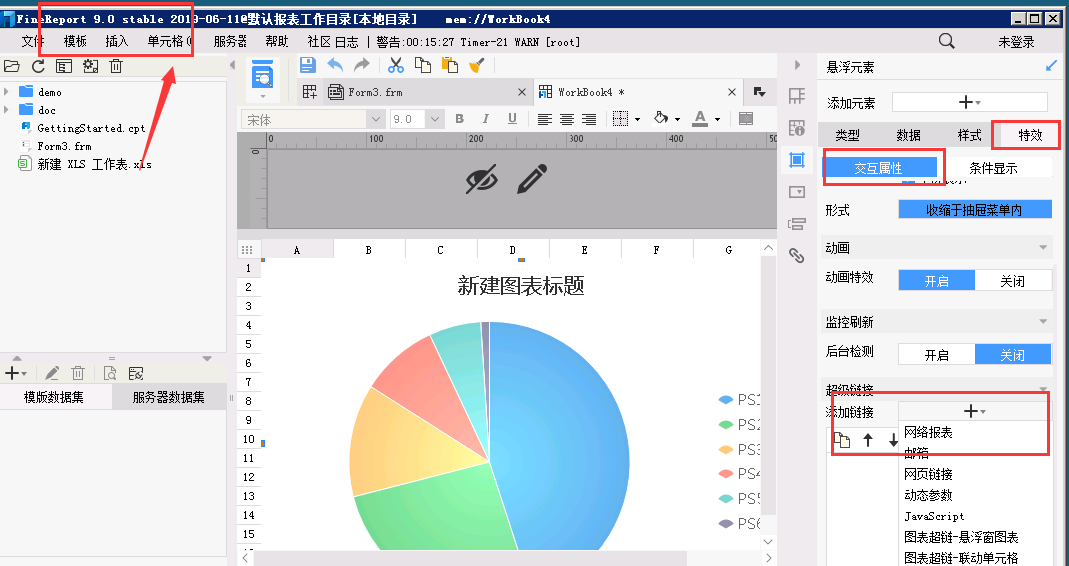Image resolution: width=1069 pixels, height=566 pixels.
Task: Align cell text to the left
Action: point(544,119)
